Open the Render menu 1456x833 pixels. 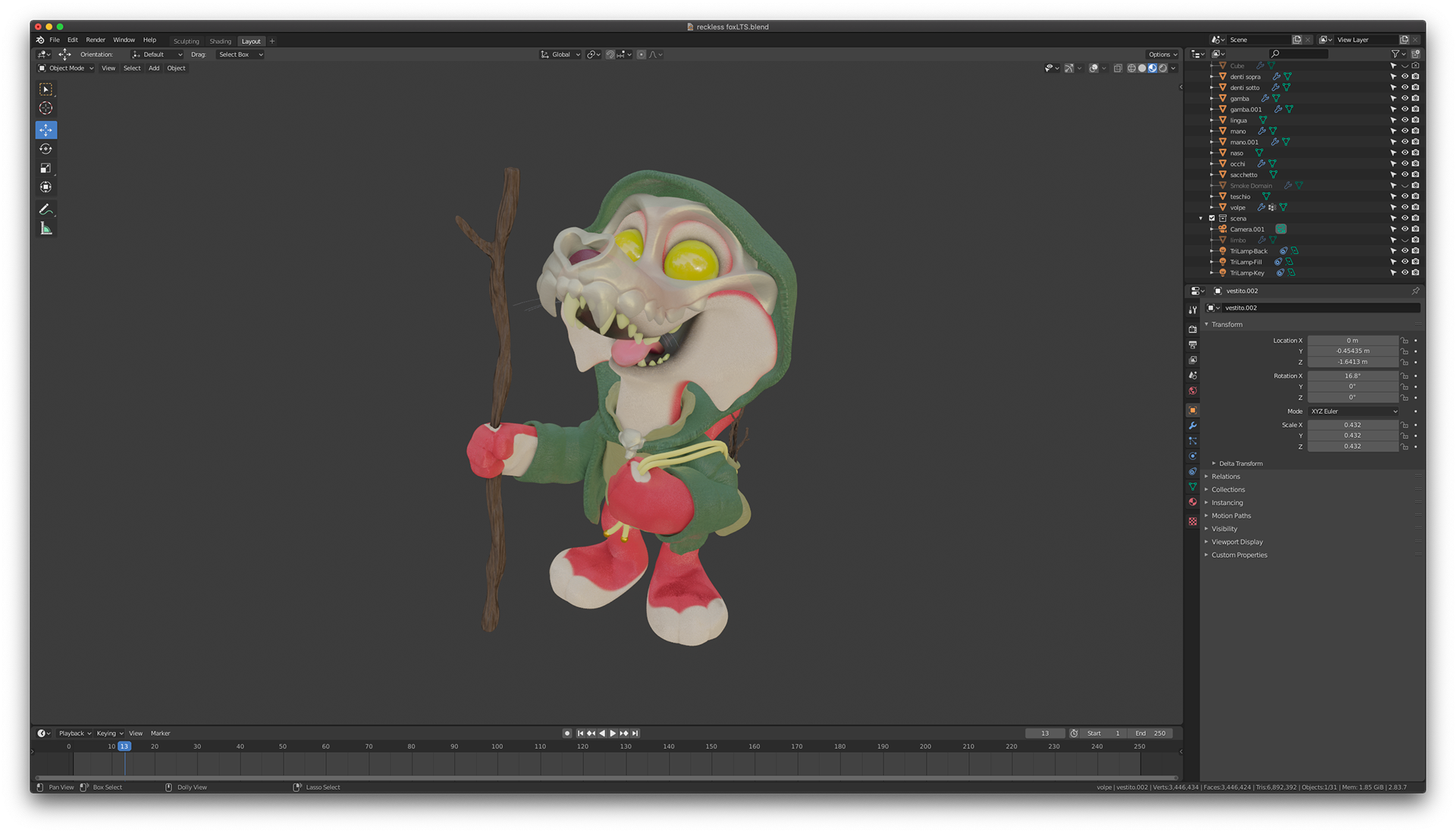tap(96, 40)
